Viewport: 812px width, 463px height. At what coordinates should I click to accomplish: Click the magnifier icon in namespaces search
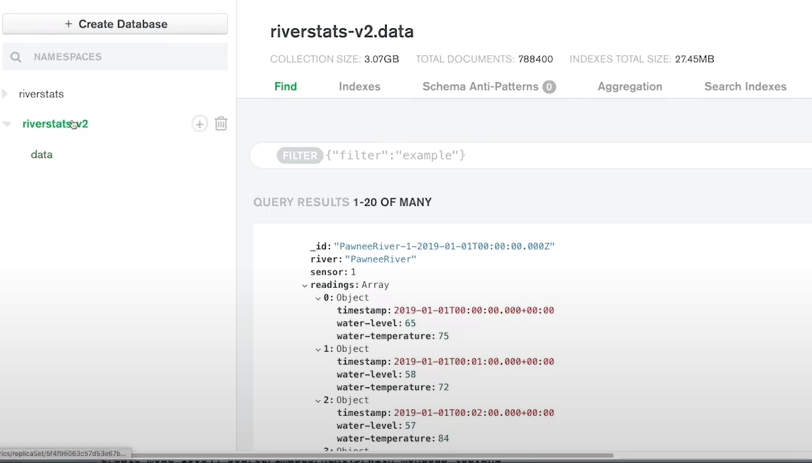coord(16,57)
